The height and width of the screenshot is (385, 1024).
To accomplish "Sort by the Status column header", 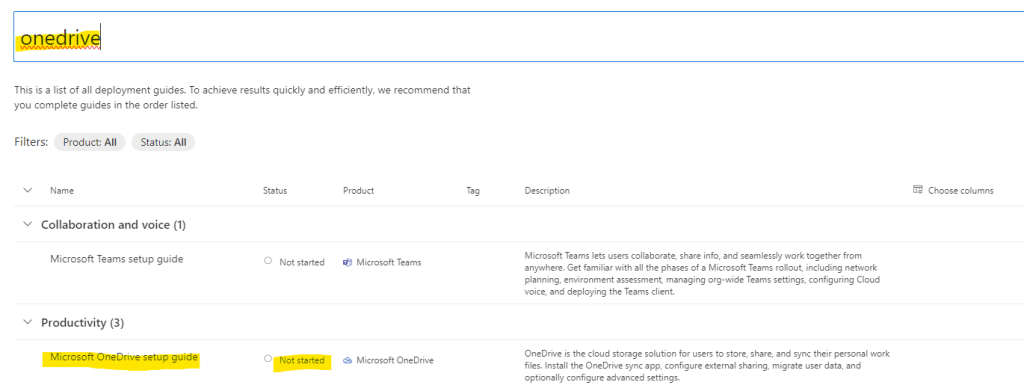I will (275, 191).
